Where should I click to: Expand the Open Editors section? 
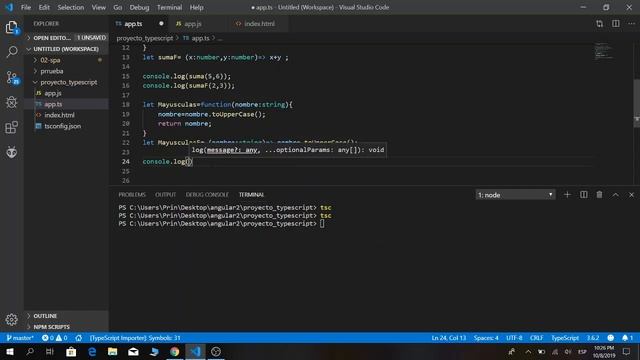click(66, 38)
